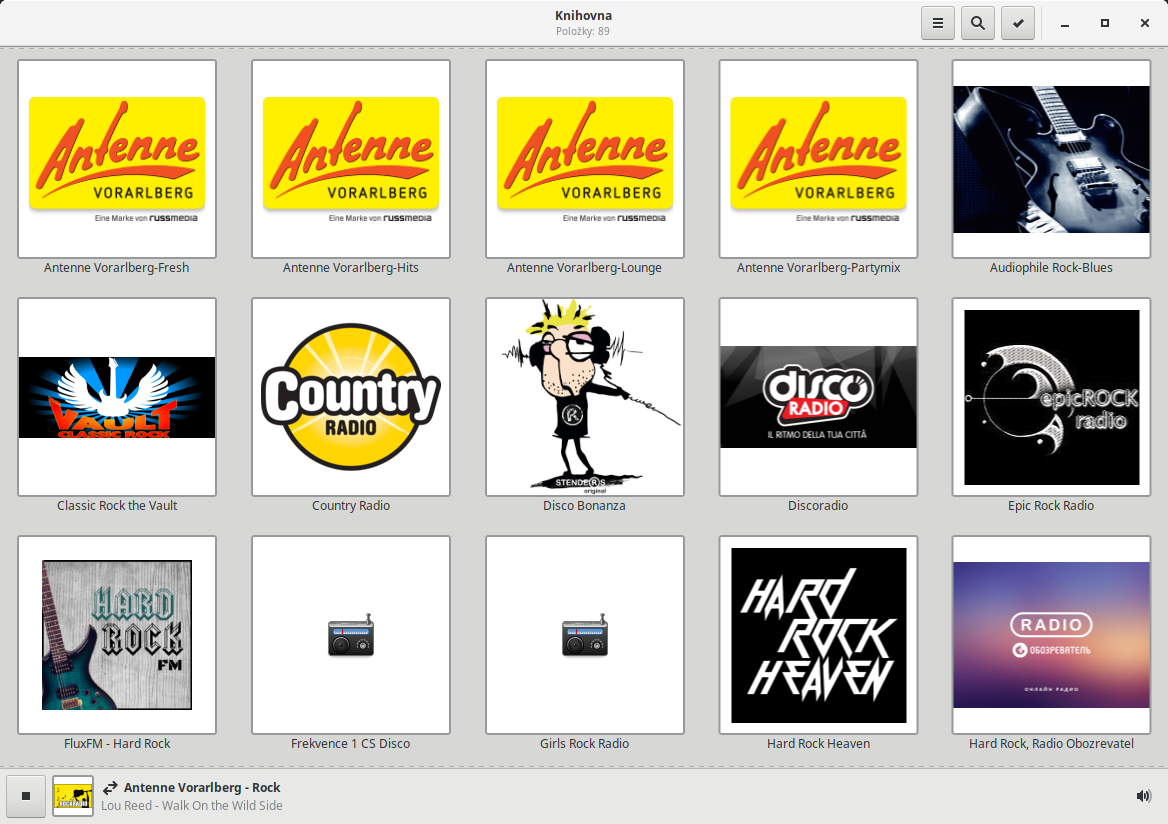Screen dimensions: 1168x824
Task: Close the Knihovna window
Action: (x=1145, y=24)
